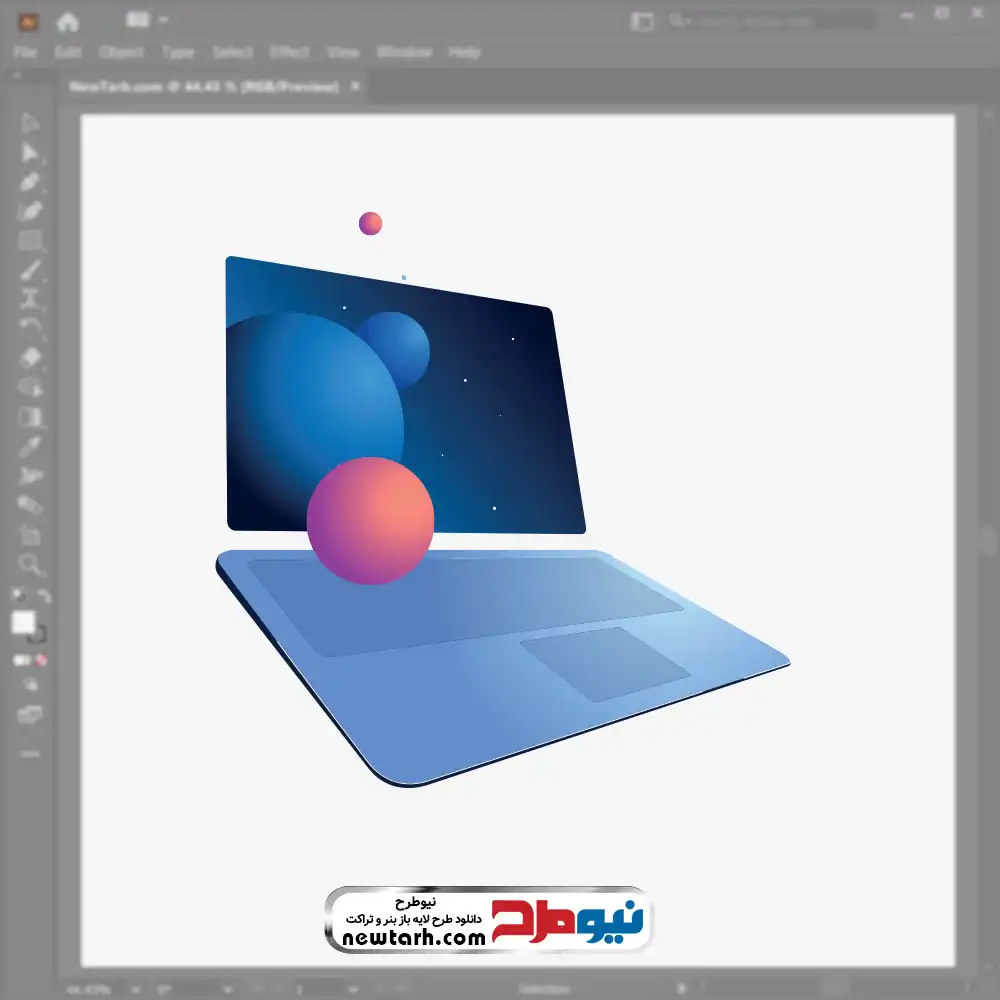This screenshot has height=1000, width=1000.
Task: Click the Fill color swatch
Action: coord(23,623)
